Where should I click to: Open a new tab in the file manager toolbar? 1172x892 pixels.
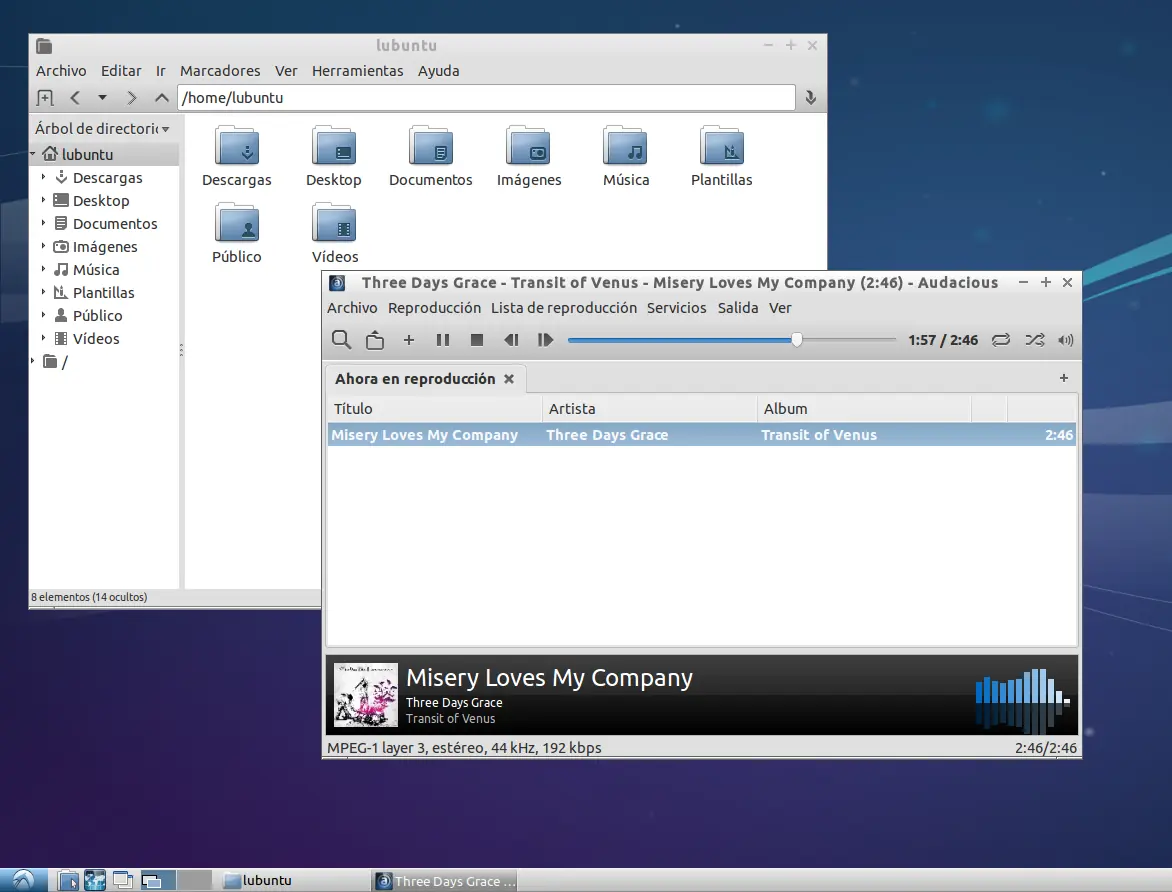[x=45, y=98]
